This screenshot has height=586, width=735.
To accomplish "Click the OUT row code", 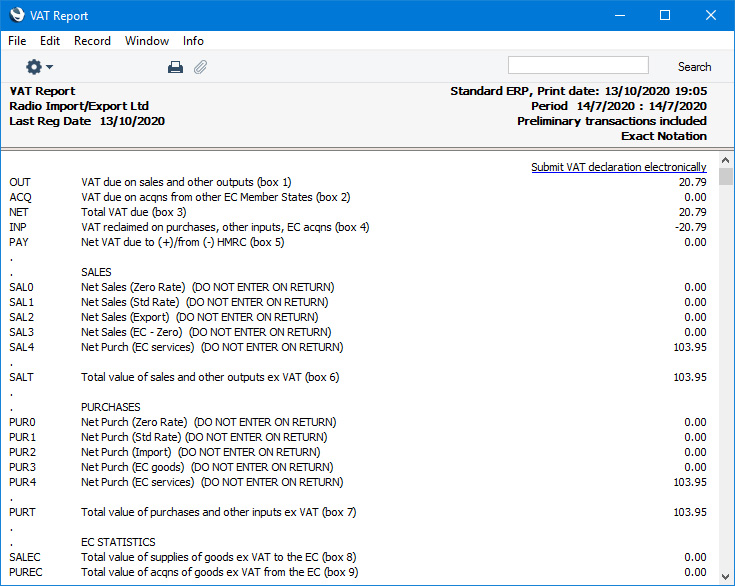I will click(x=20, y=182).
